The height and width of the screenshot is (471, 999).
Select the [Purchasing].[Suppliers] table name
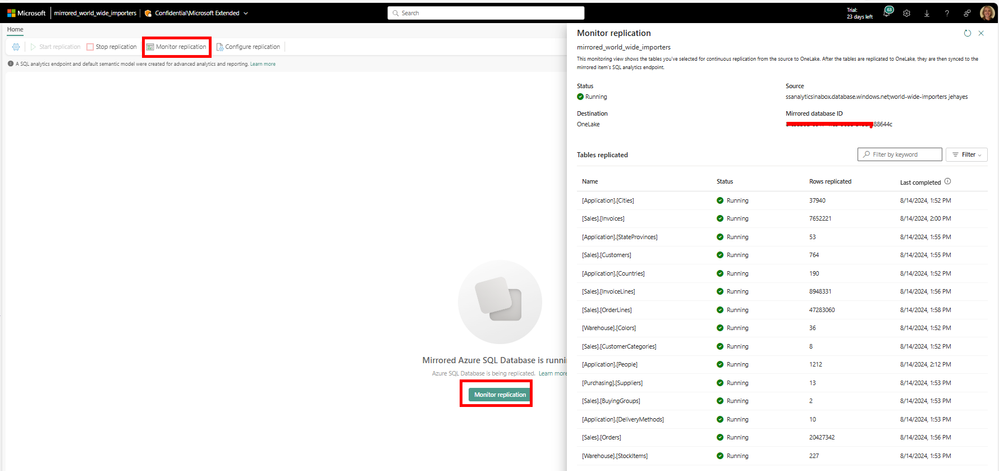coord(612,382)
